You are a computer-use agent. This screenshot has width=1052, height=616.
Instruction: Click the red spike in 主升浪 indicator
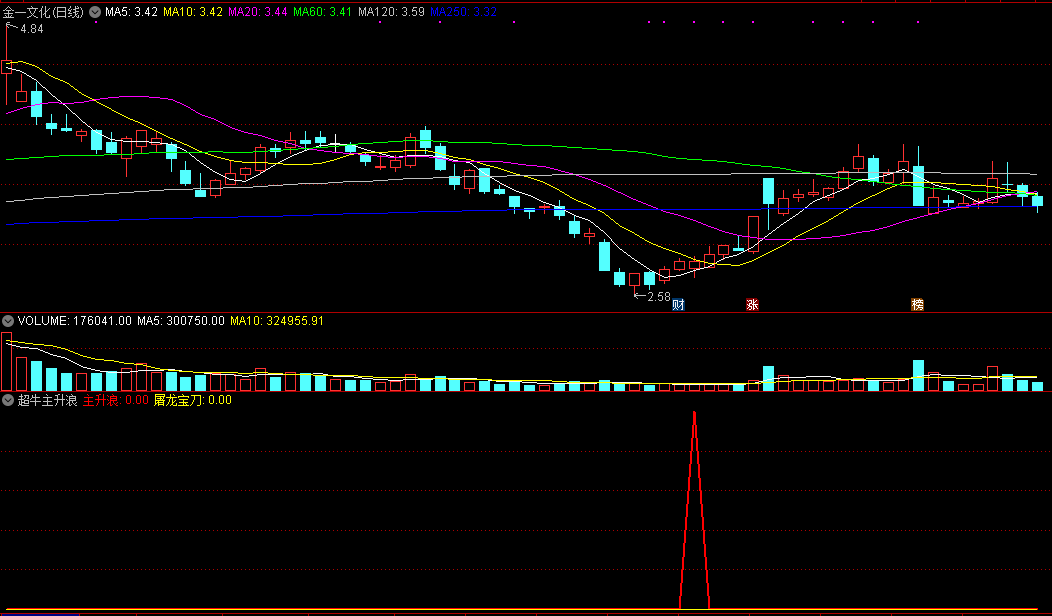point(694,510)
